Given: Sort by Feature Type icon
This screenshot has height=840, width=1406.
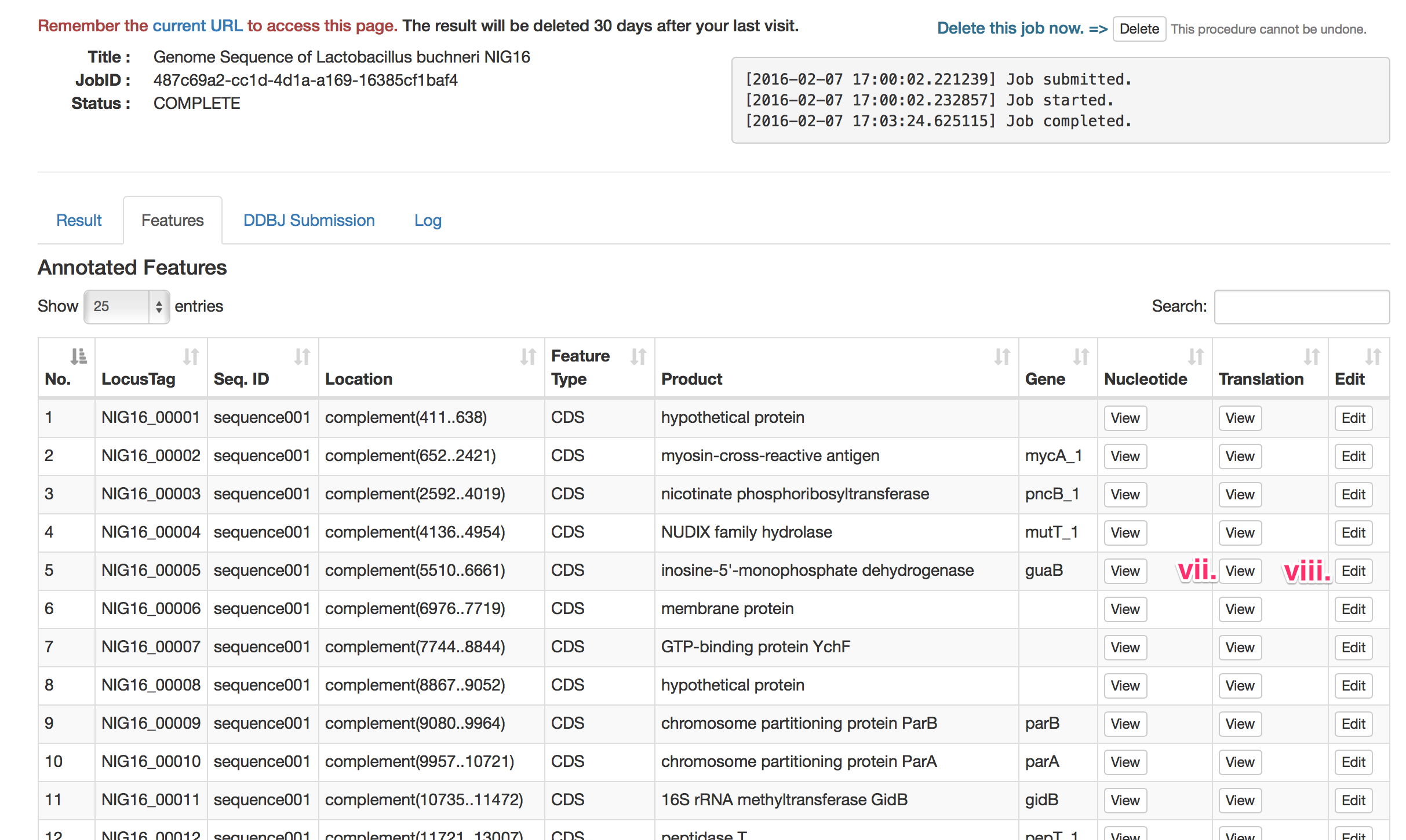Looking at the screenshot, I should (x=638, y=356).
